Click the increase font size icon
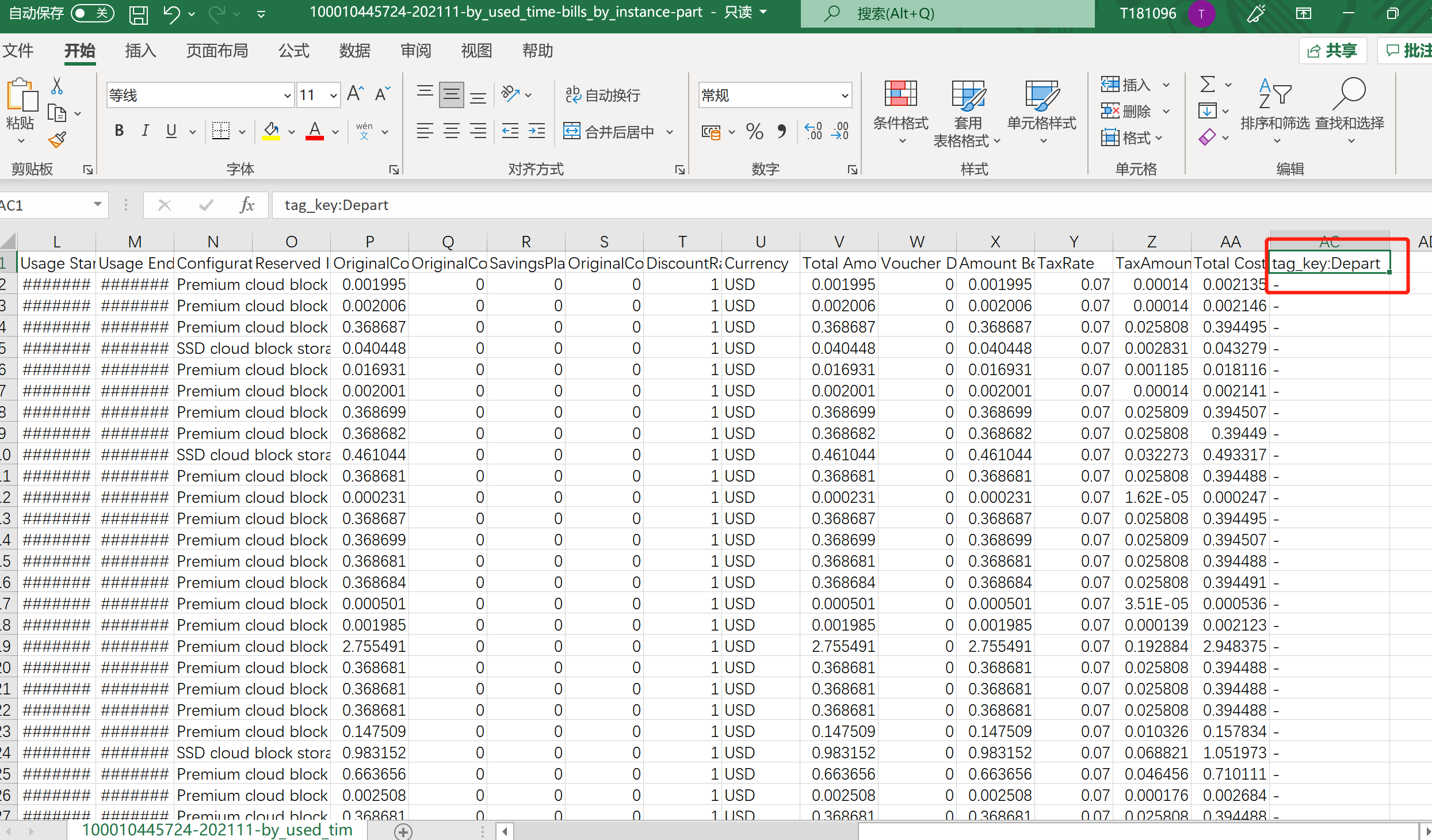The image size is (1432, 840). point(355,94)
